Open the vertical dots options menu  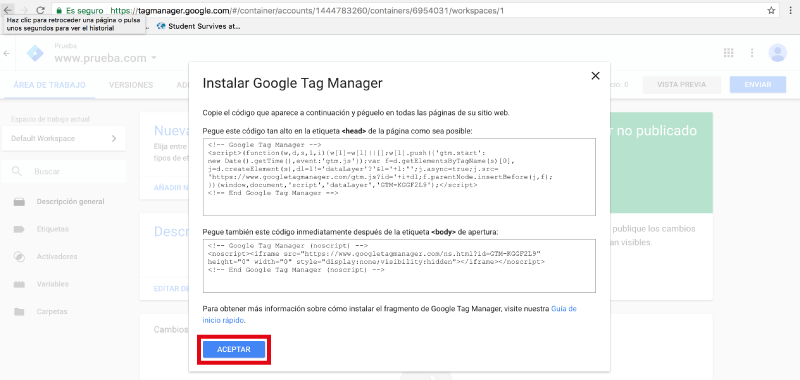point(752,53)
